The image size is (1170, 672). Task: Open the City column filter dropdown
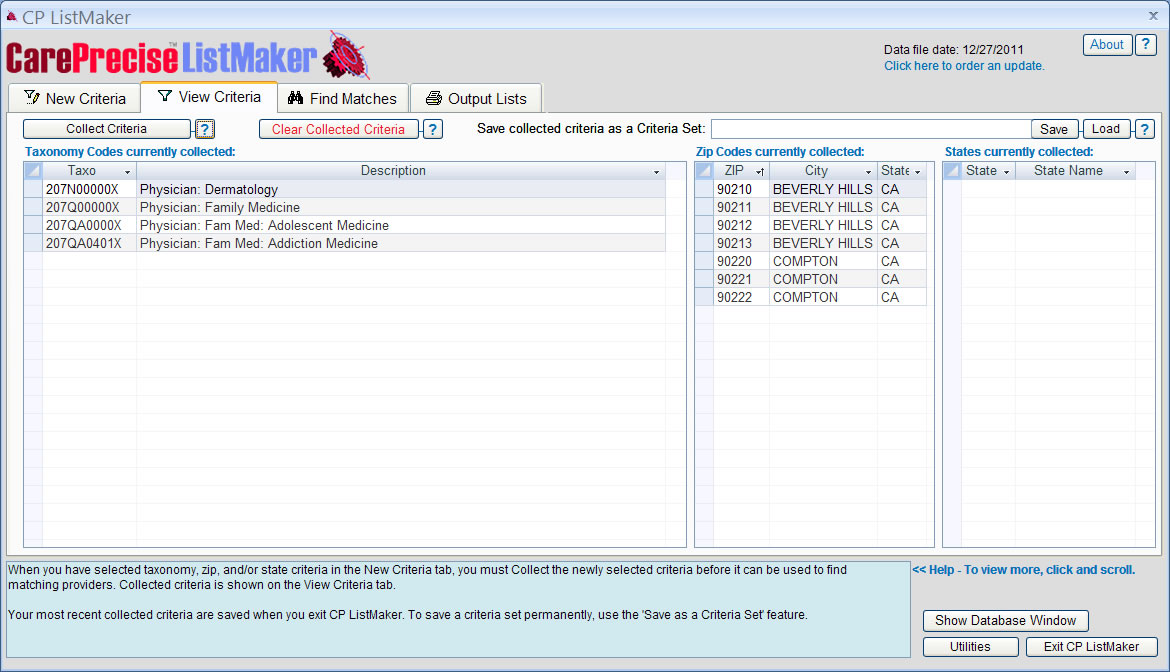[x=869, y=172]
